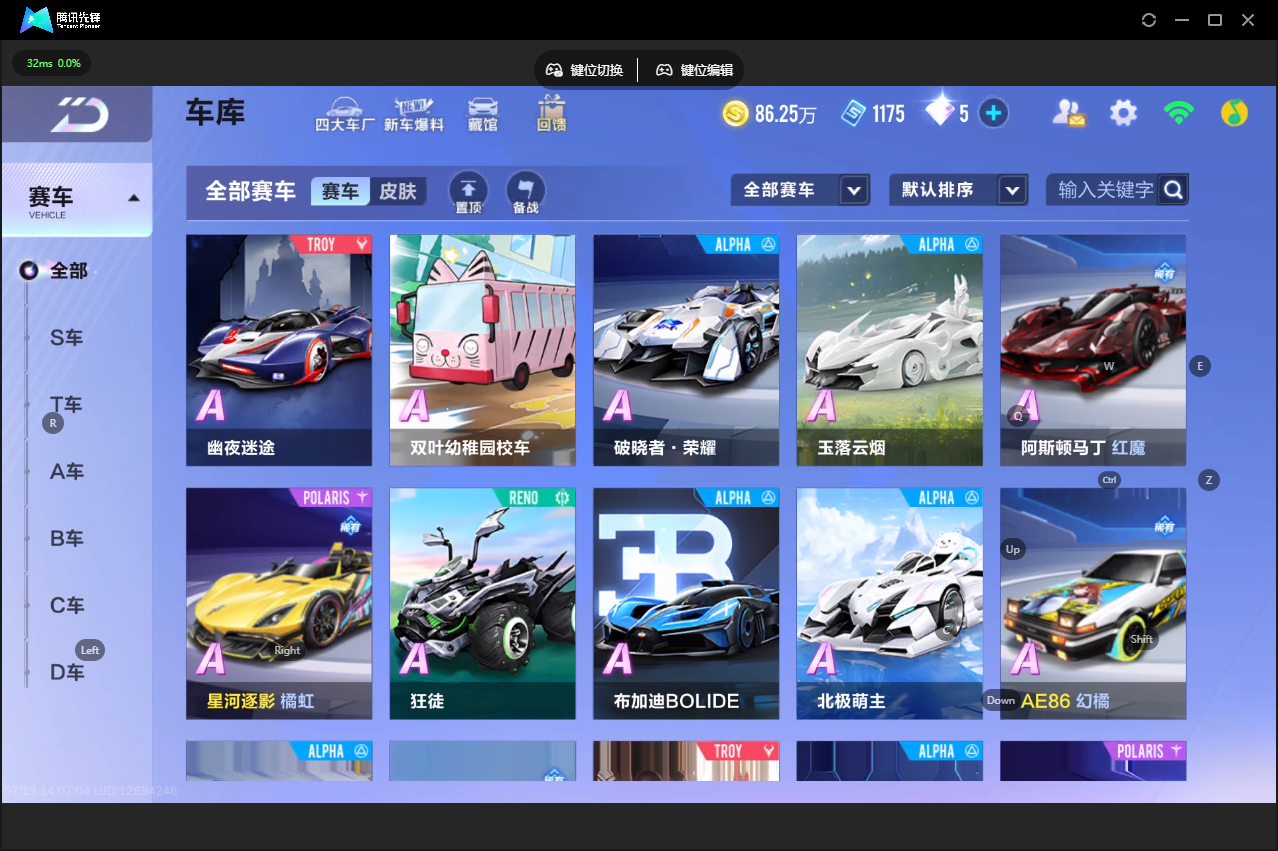Image resolution: width=1278 pixels, height=851 pixels.
Task: Open the settings gear
Action: (1124, 113)
